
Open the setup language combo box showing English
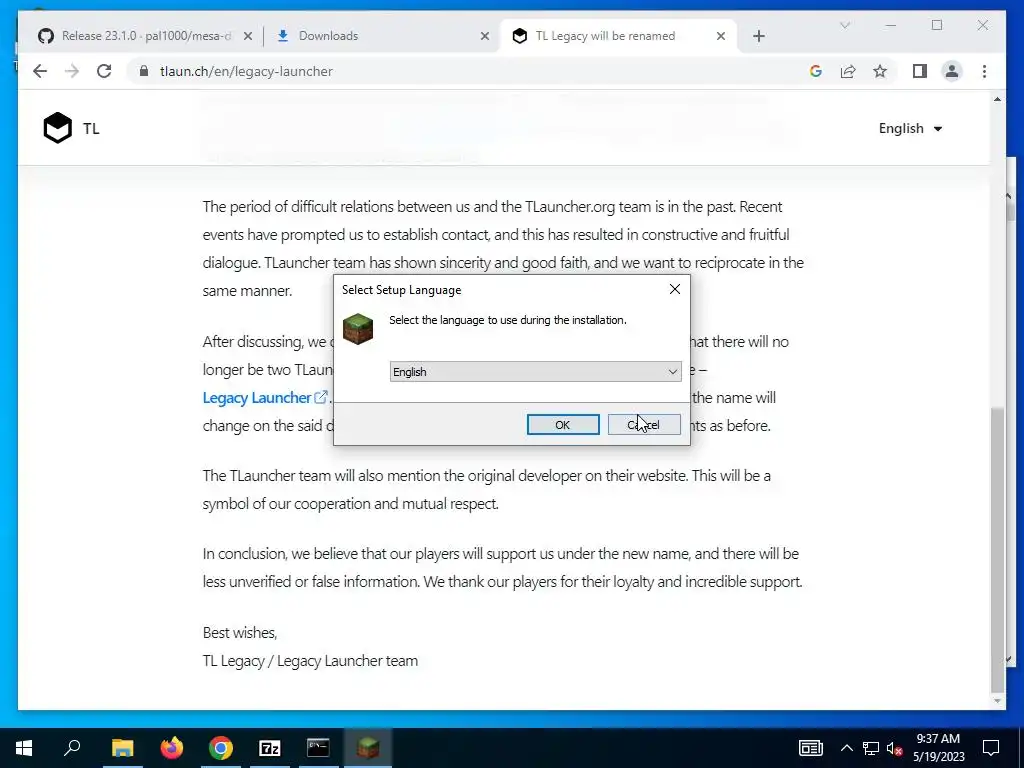click(x=536, y=372)
